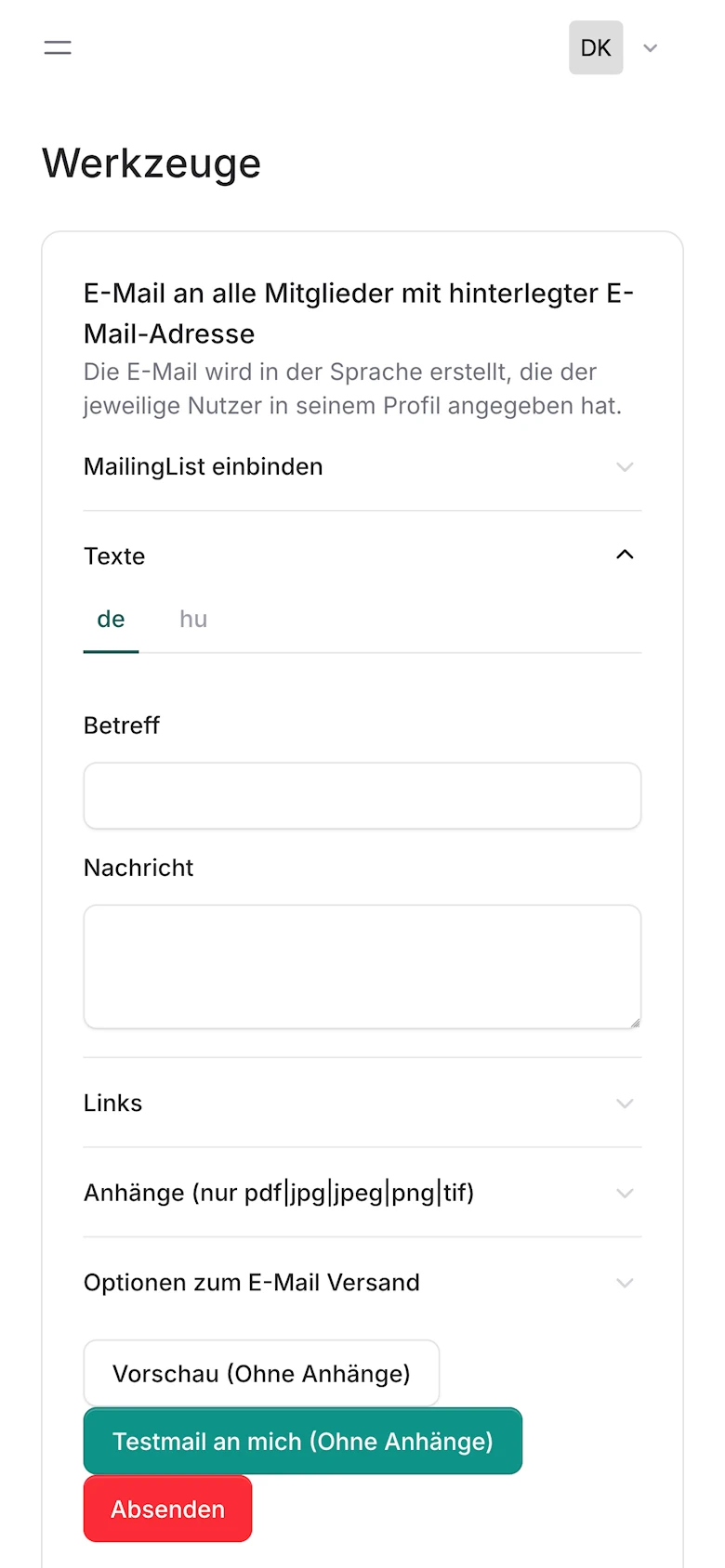The width and height of the screenshot is (725, 1568).
Task: Click the Nachricht message textarea
Action: point(362,966)
